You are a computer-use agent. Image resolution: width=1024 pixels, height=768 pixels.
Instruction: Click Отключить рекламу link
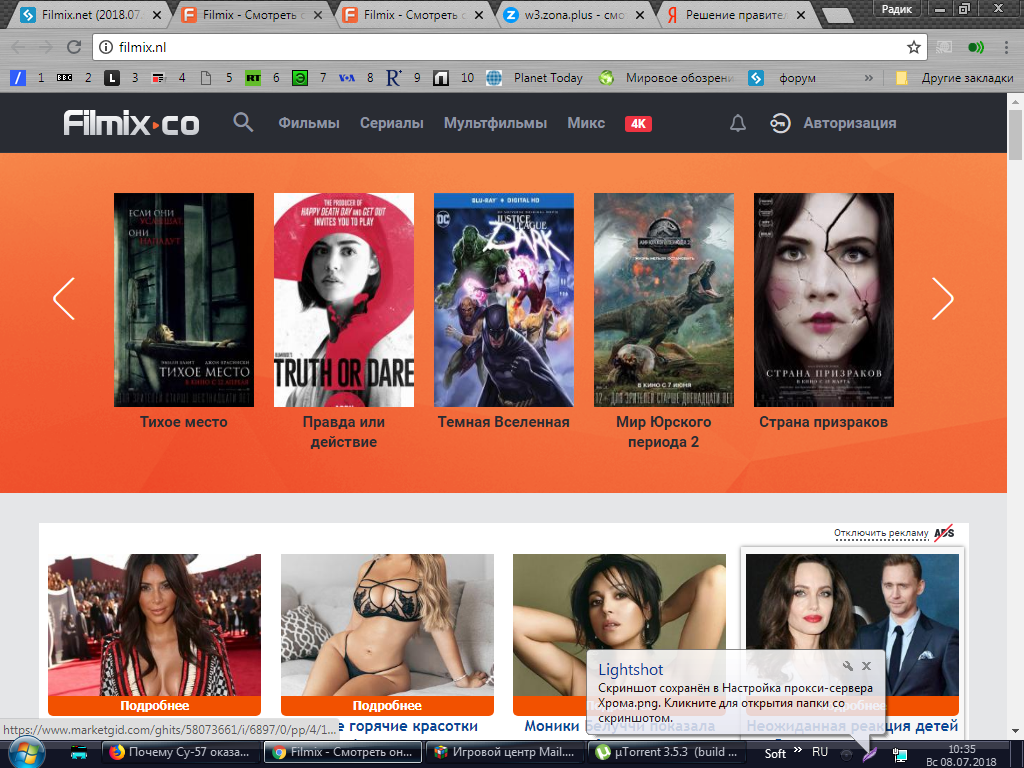pyautogui.click(x=881, y=533)
